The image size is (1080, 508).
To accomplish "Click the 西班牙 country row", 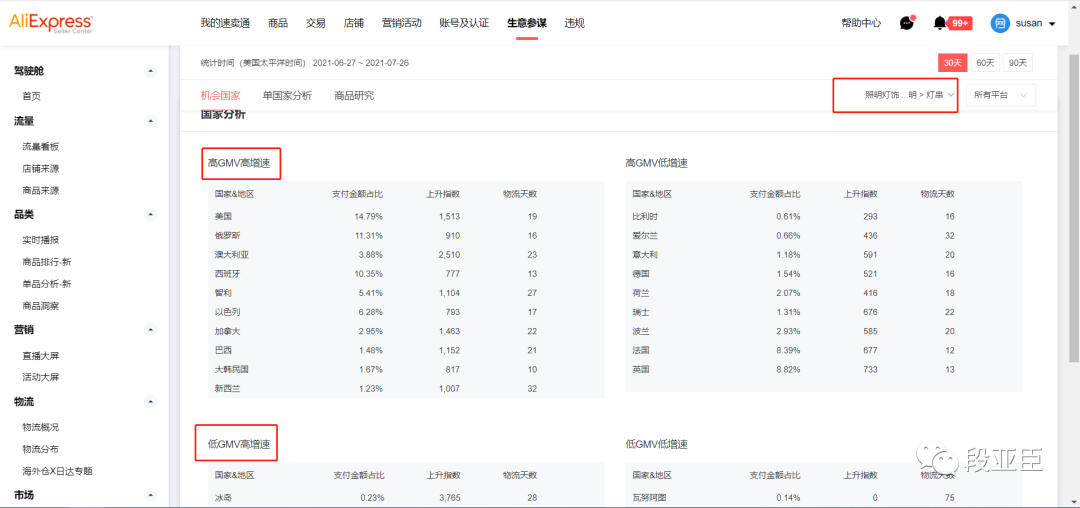I will click(x=406, y=273).
